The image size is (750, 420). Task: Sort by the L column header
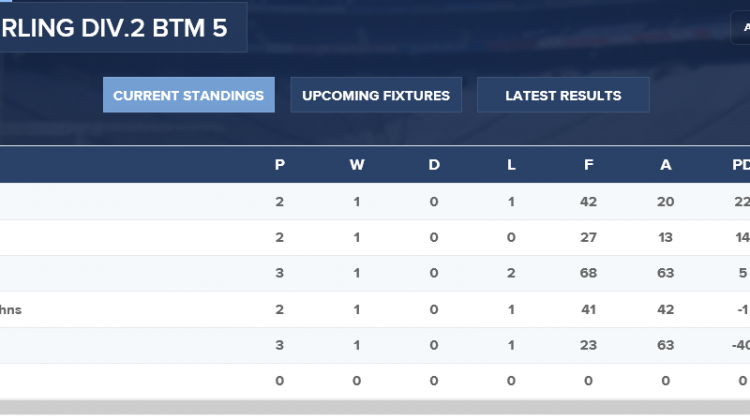click(x=511, y=165)
